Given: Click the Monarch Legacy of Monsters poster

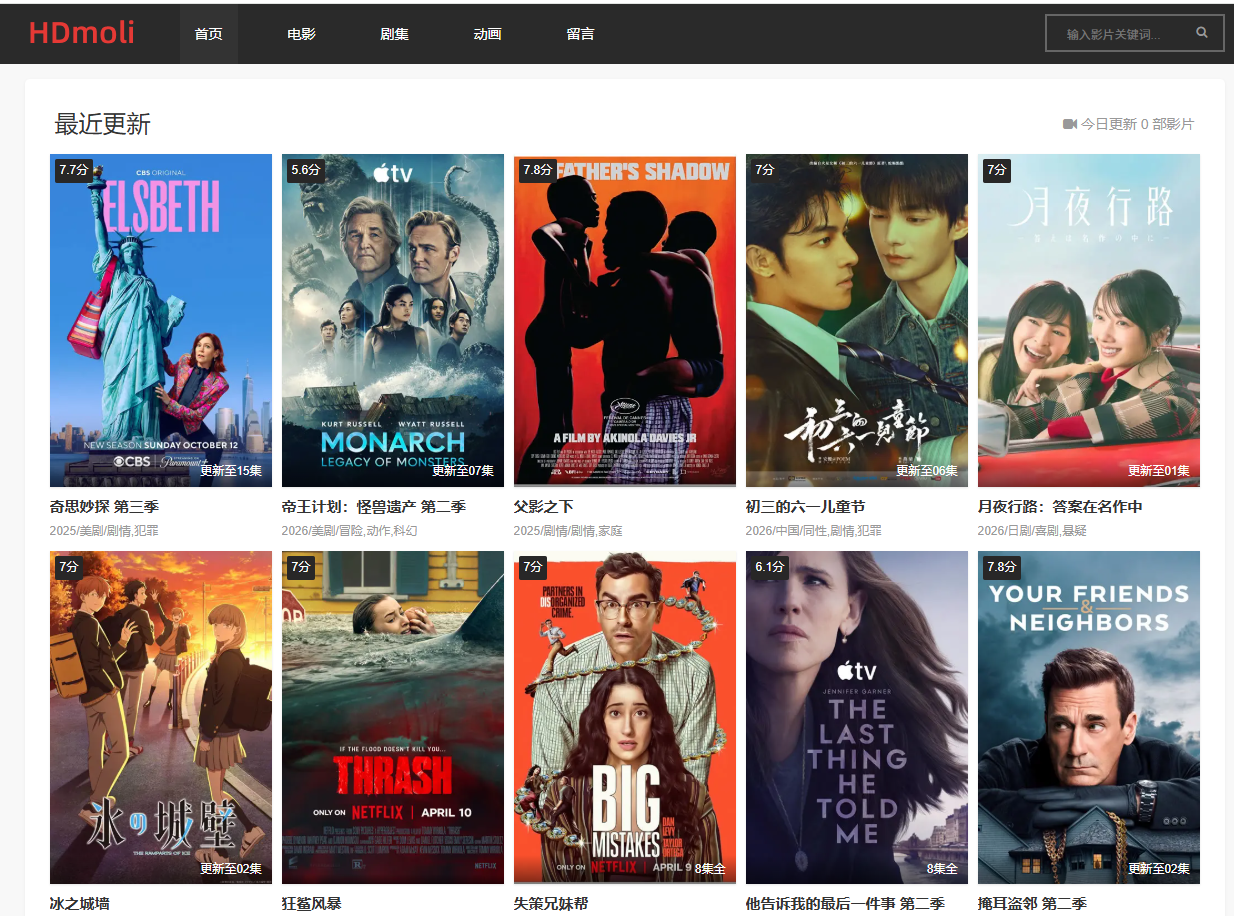Looking at the screenshot, I should tap(393, 320).
